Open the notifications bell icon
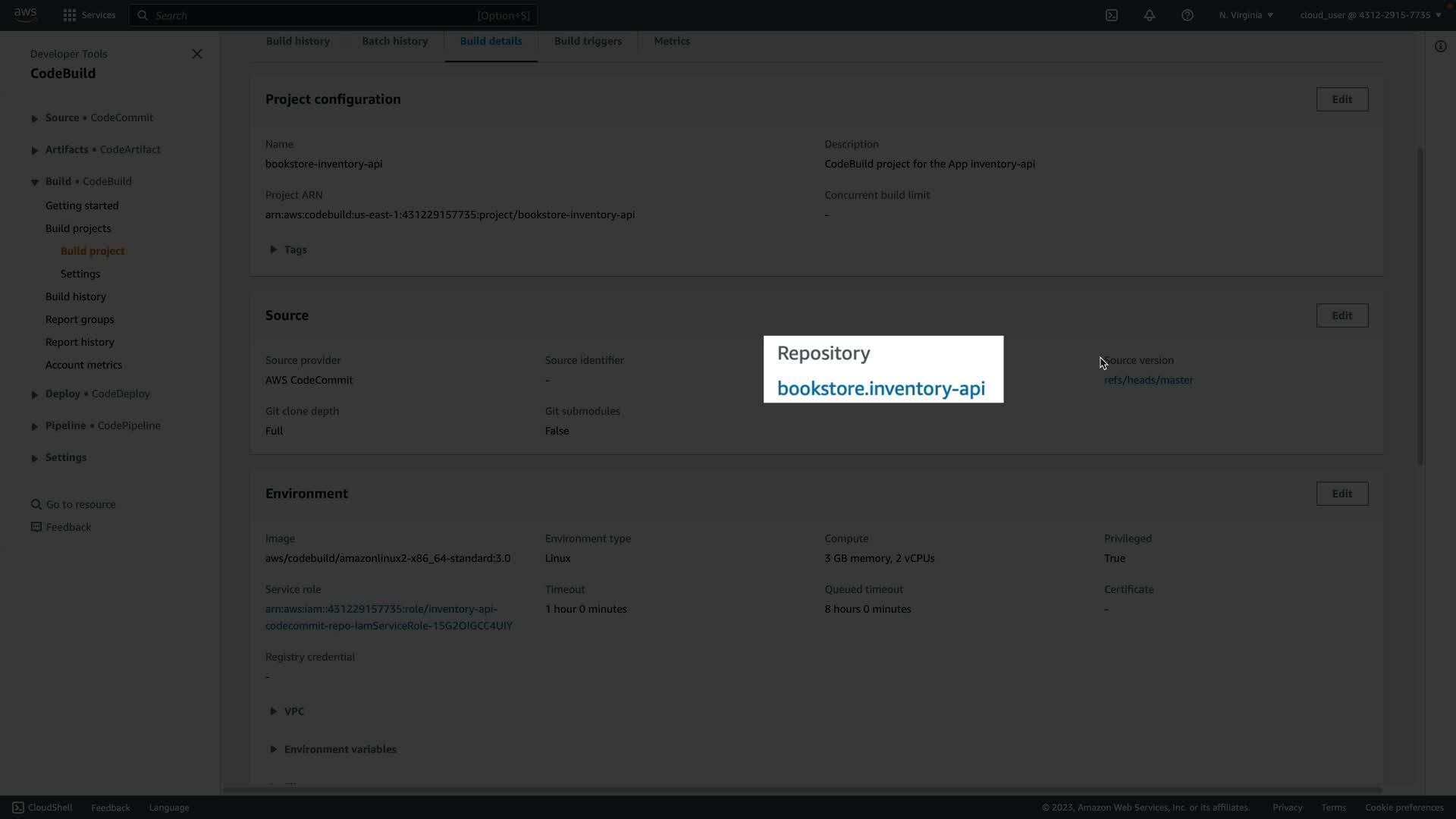The width and height of the screenshot is (1456, 819). (1149, 15)
